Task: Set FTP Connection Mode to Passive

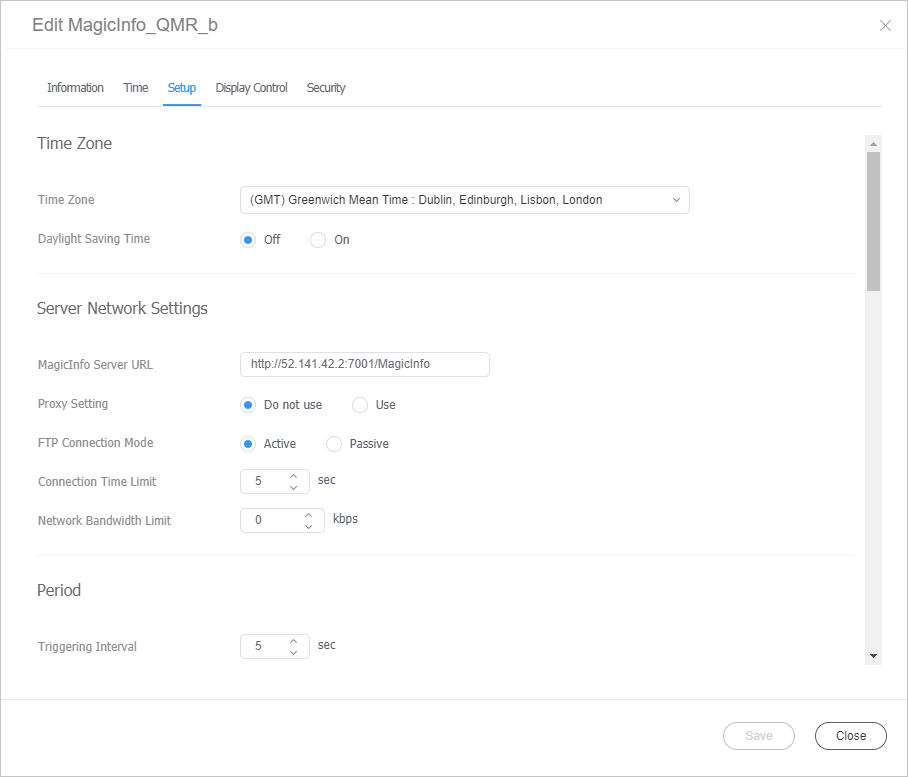Action: [334, 444]
